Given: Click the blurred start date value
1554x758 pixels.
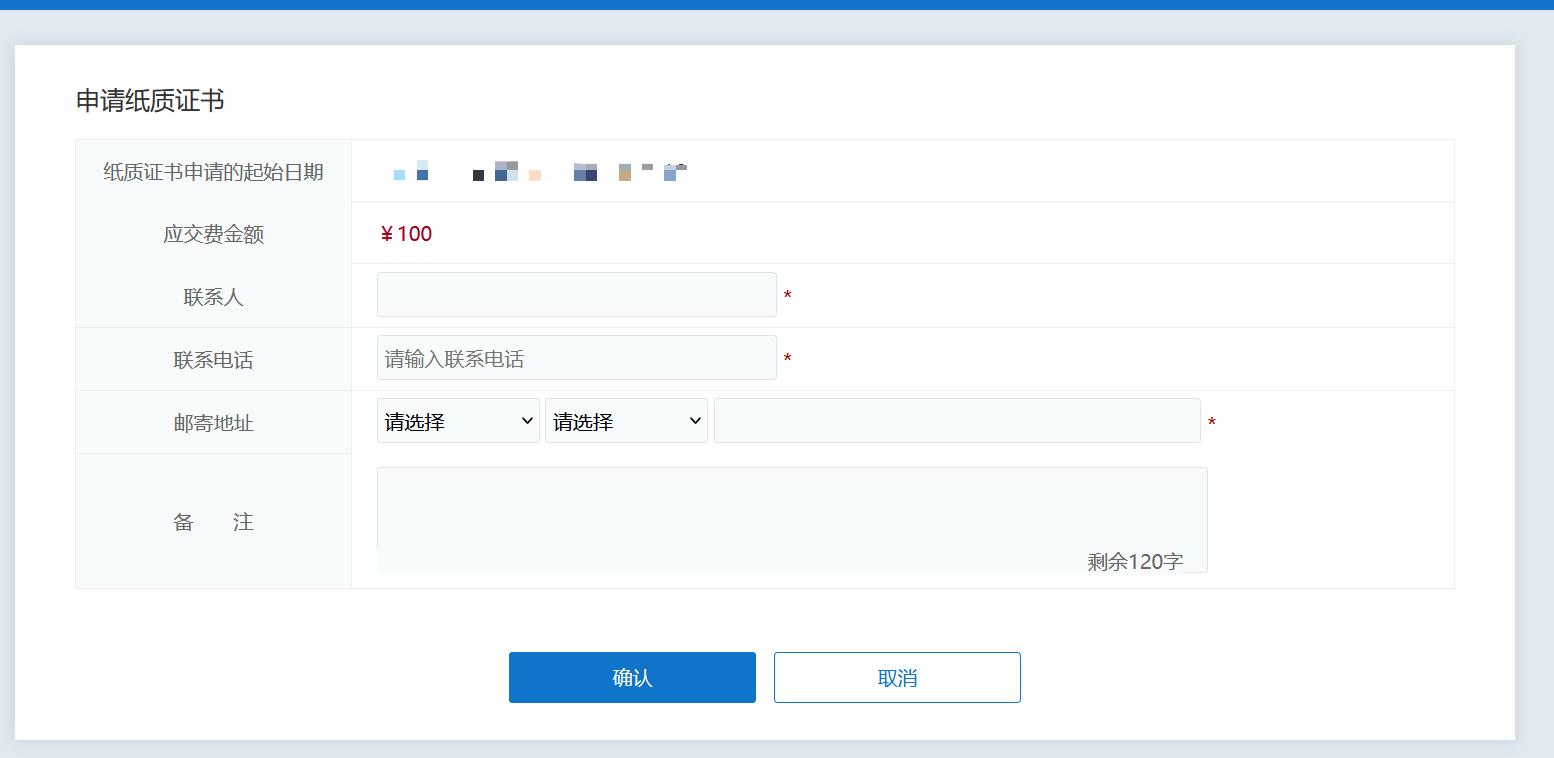Looking at the screenshot, I should (540, 172).
